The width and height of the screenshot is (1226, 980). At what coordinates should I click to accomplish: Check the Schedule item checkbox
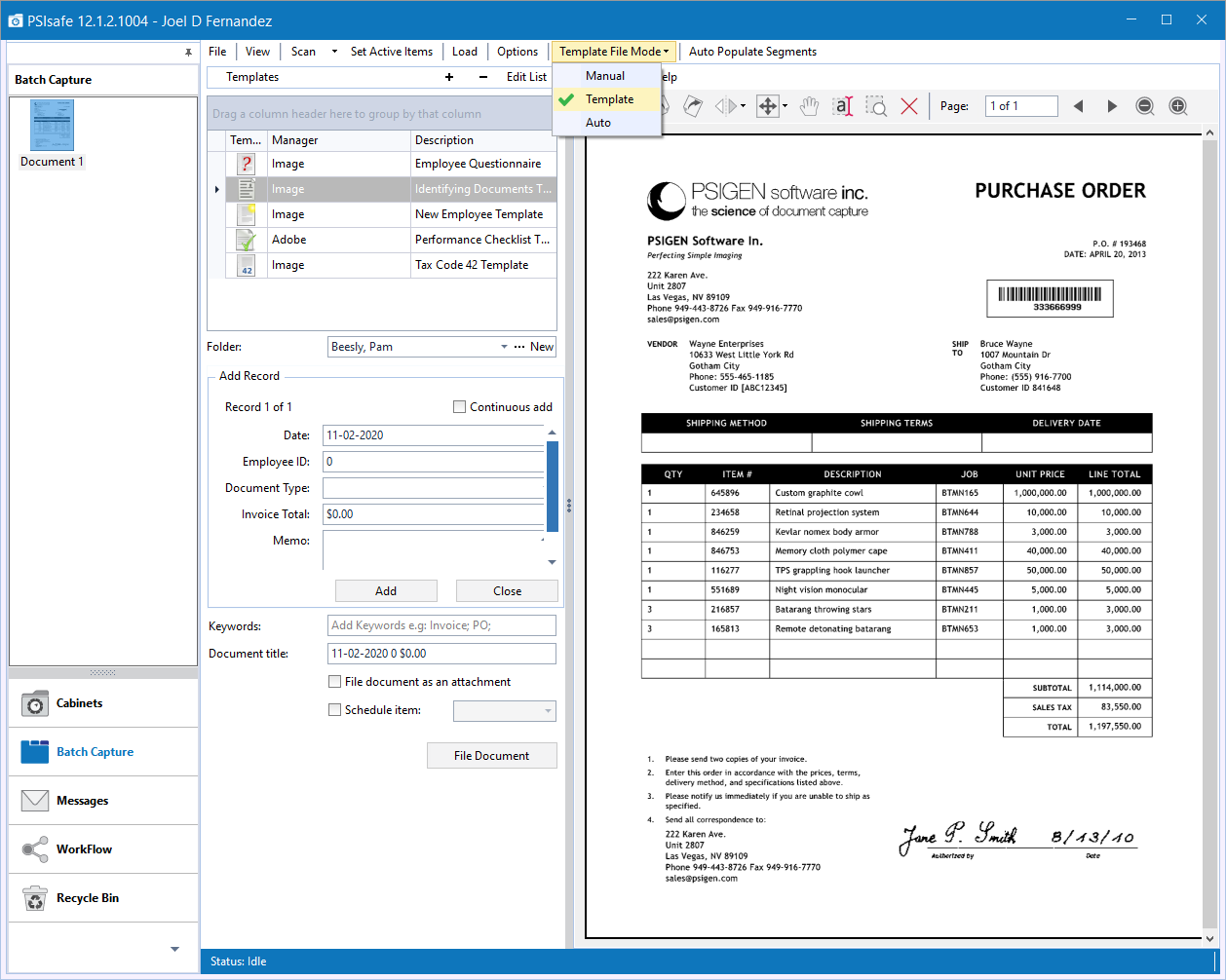point(335,710)
